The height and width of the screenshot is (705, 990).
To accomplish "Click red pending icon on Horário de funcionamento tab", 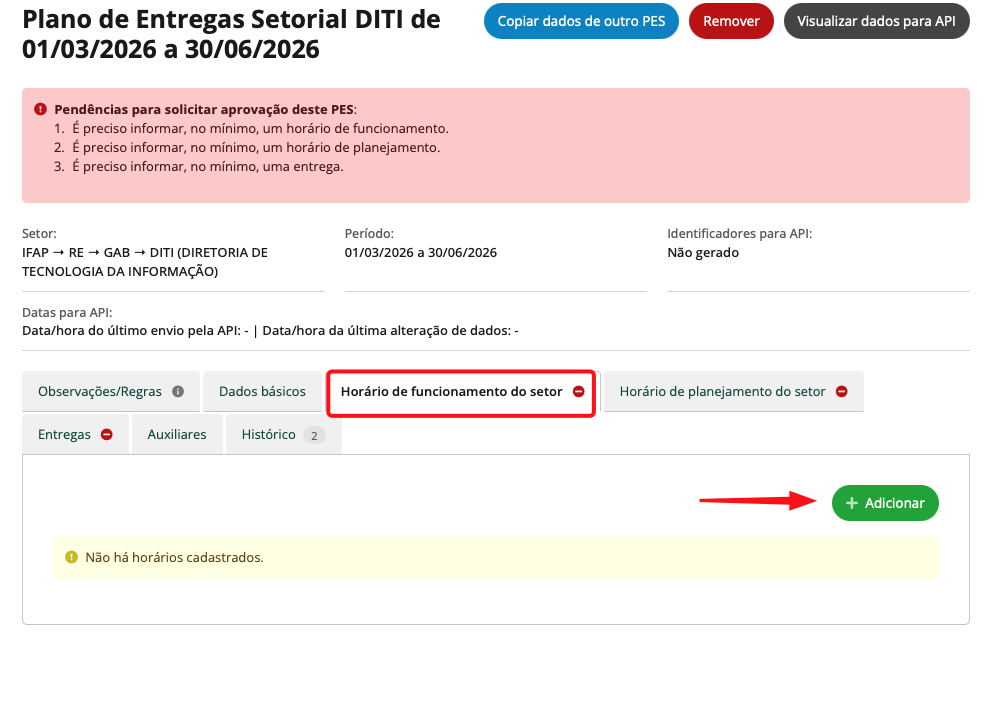I will [x=578, y=392].
